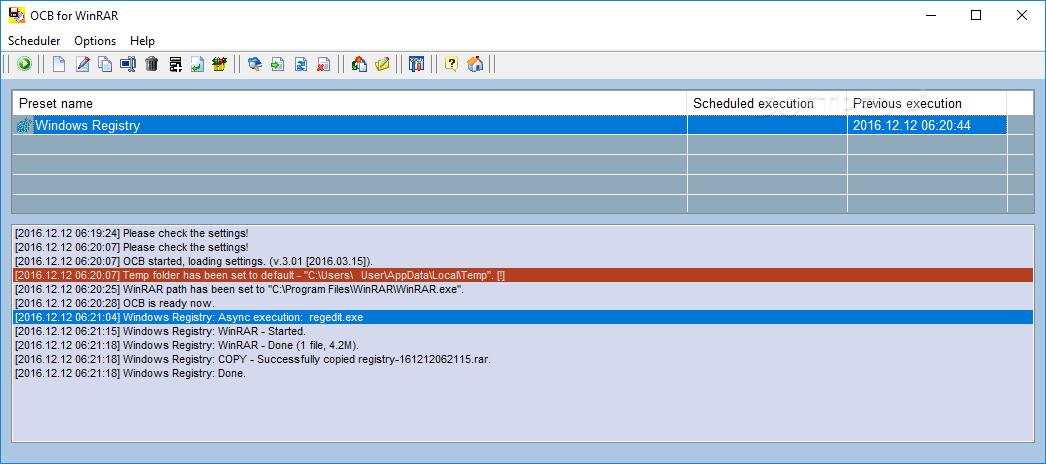This screenshot has width=1046, height=464.
Task: Click the yellow crayon box icon
Action: 220,64
